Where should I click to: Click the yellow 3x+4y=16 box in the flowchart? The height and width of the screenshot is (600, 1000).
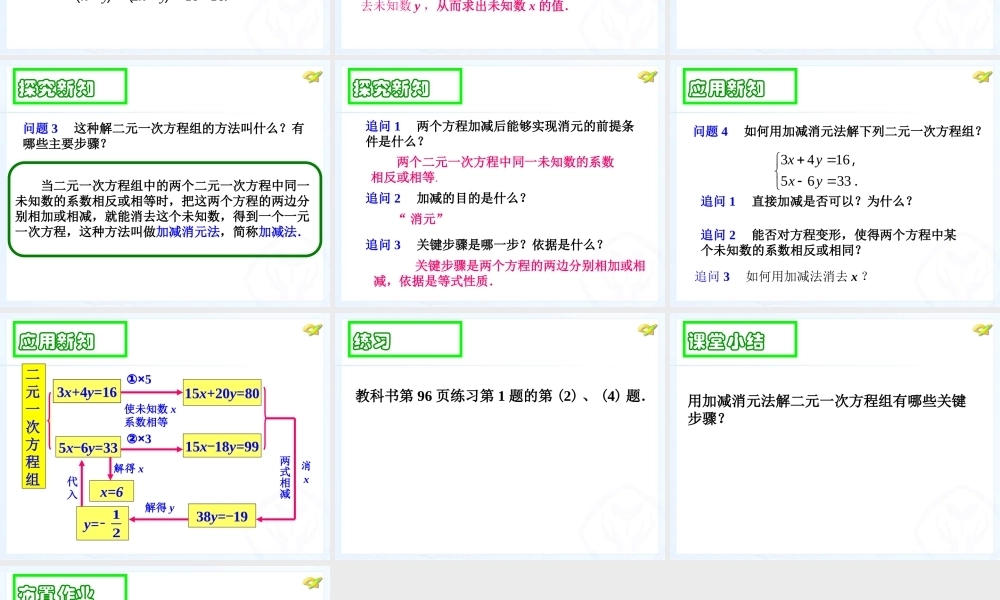[x=87, y=392]
